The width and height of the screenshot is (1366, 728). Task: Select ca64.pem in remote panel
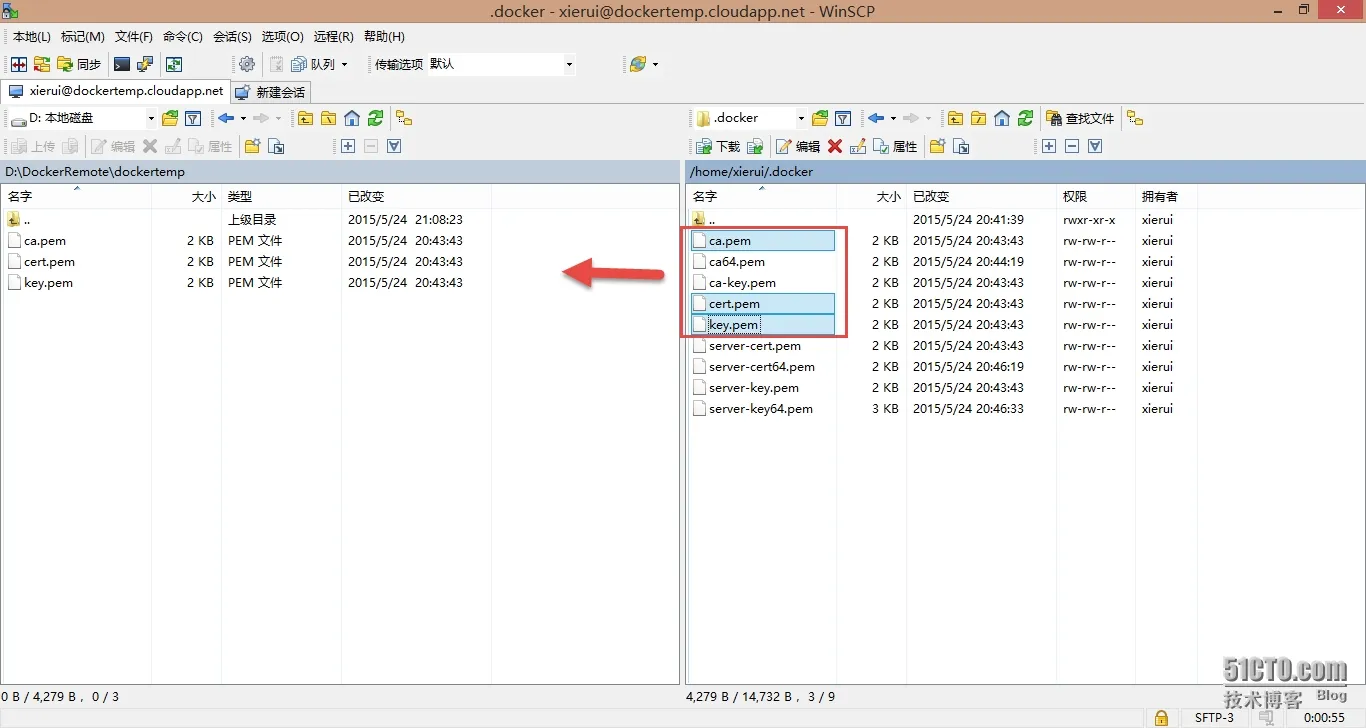[x=737, y=262]
